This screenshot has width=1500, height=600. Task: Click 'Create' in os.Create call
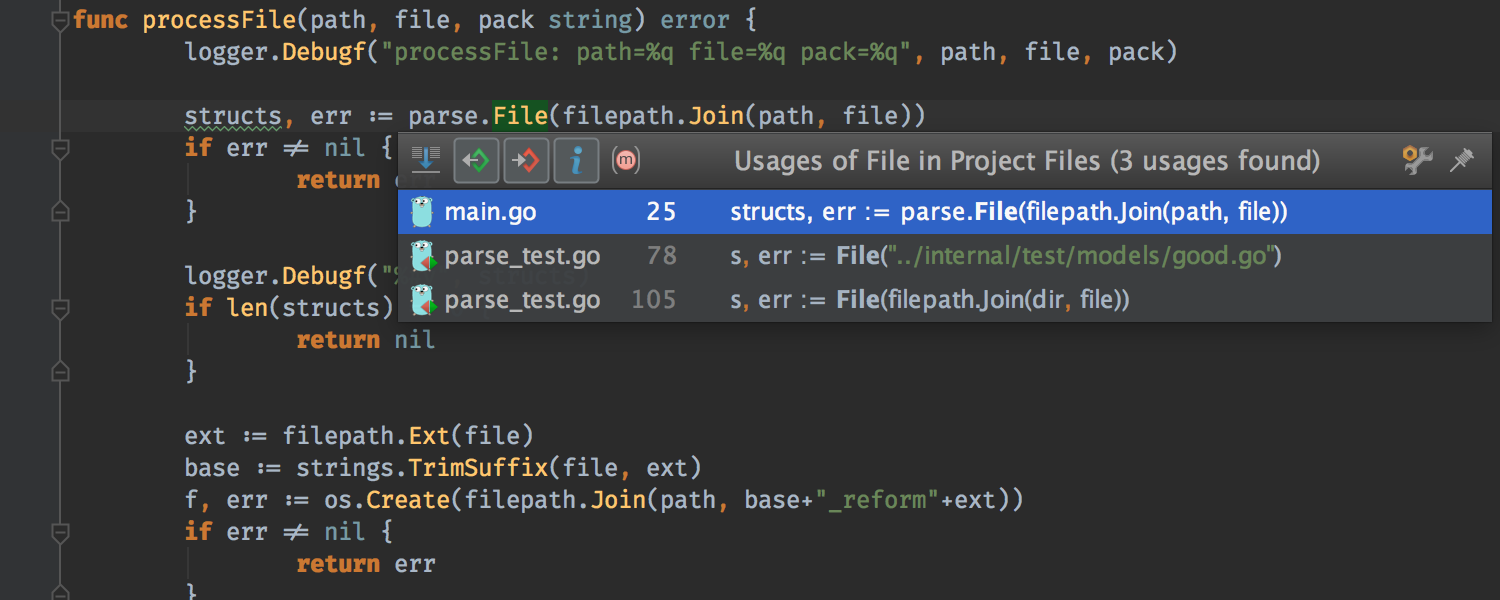point(408,500)
